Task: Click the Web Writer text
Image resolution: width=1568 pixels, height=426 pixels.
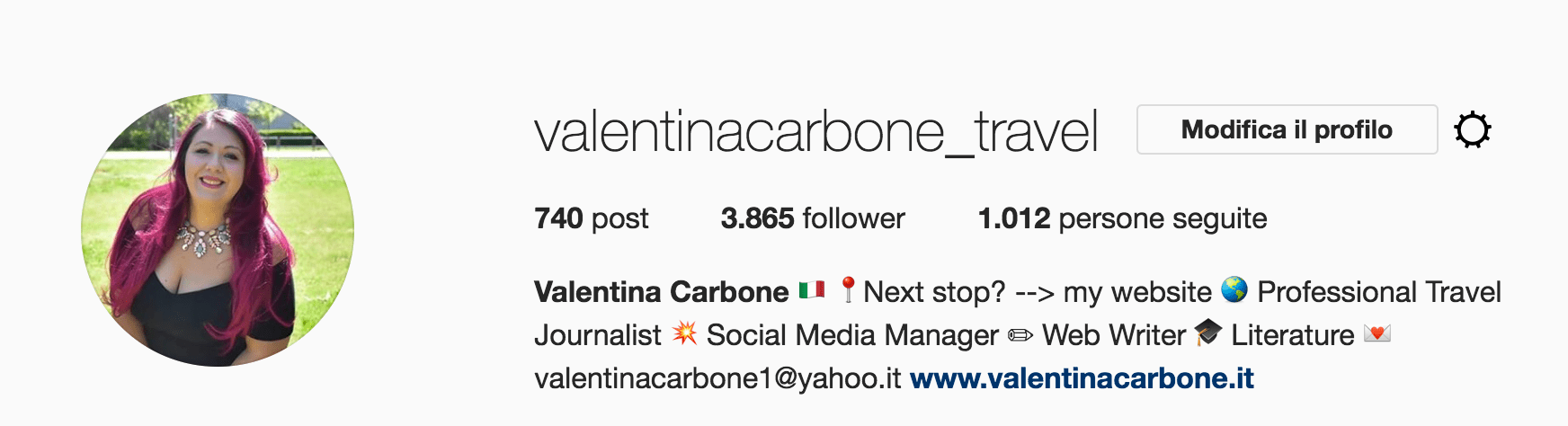Action: coord(1113,335)
